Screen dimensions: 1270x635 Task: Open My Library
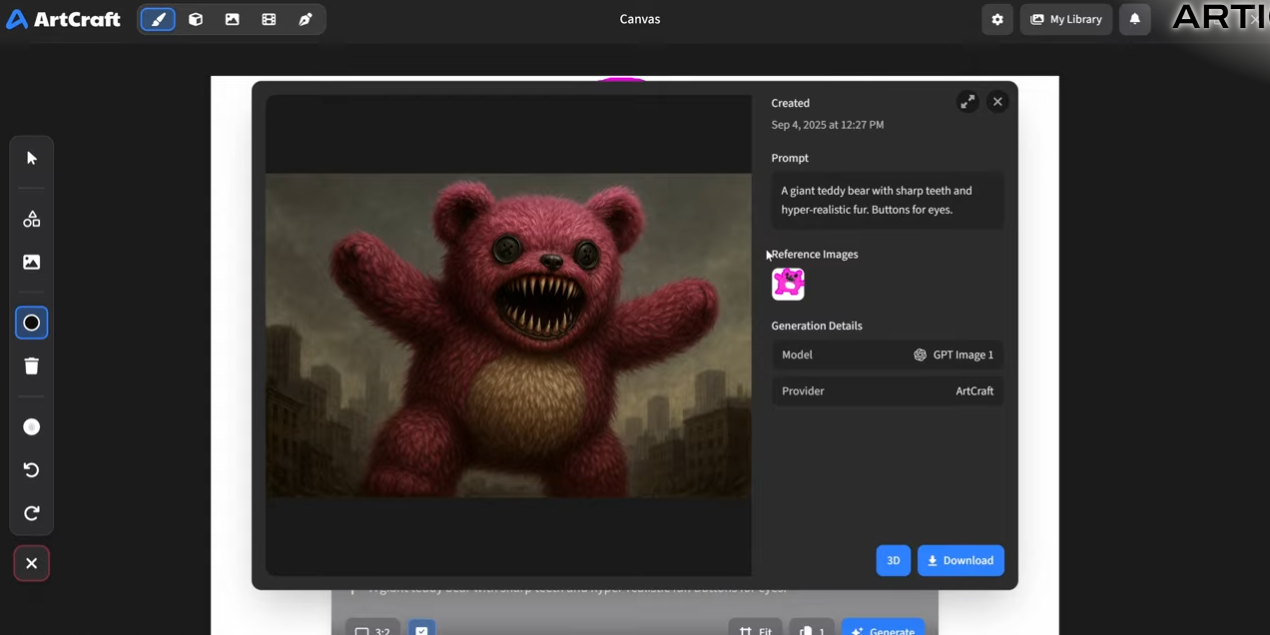click(1066, 19)
